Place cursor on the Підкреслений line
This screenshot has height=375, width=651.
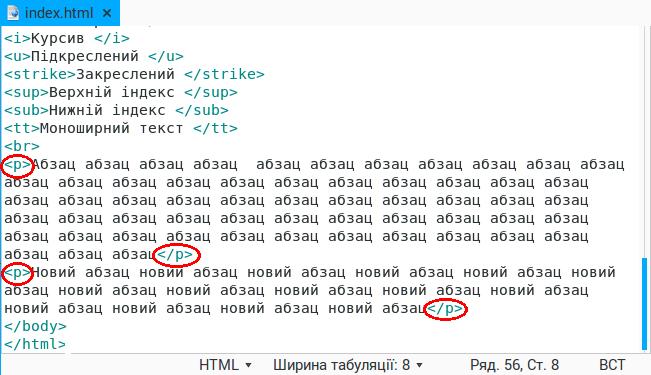[94, 56]
